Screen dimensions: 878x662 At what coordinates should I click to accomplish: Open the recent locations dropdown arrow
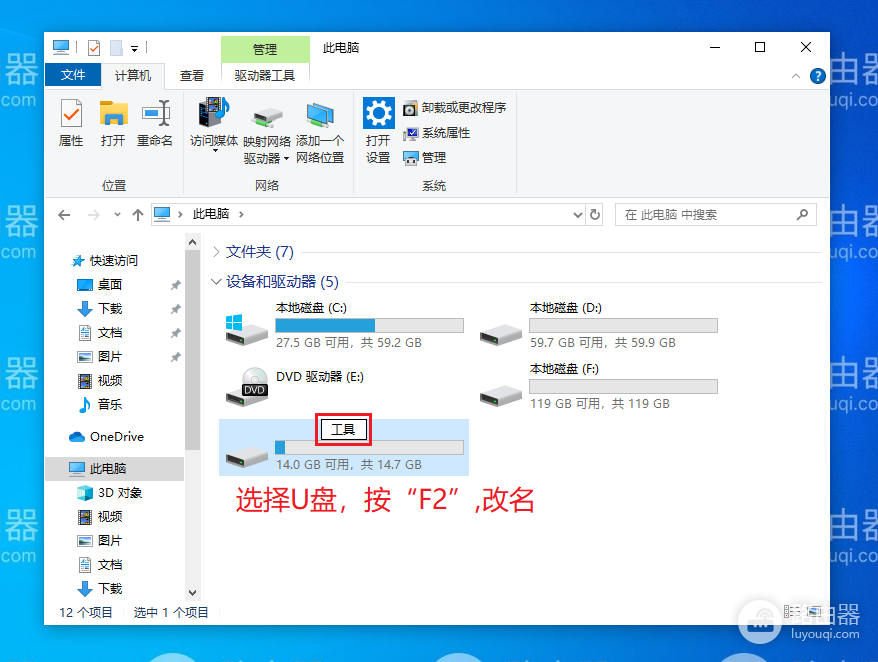(117, 215)
